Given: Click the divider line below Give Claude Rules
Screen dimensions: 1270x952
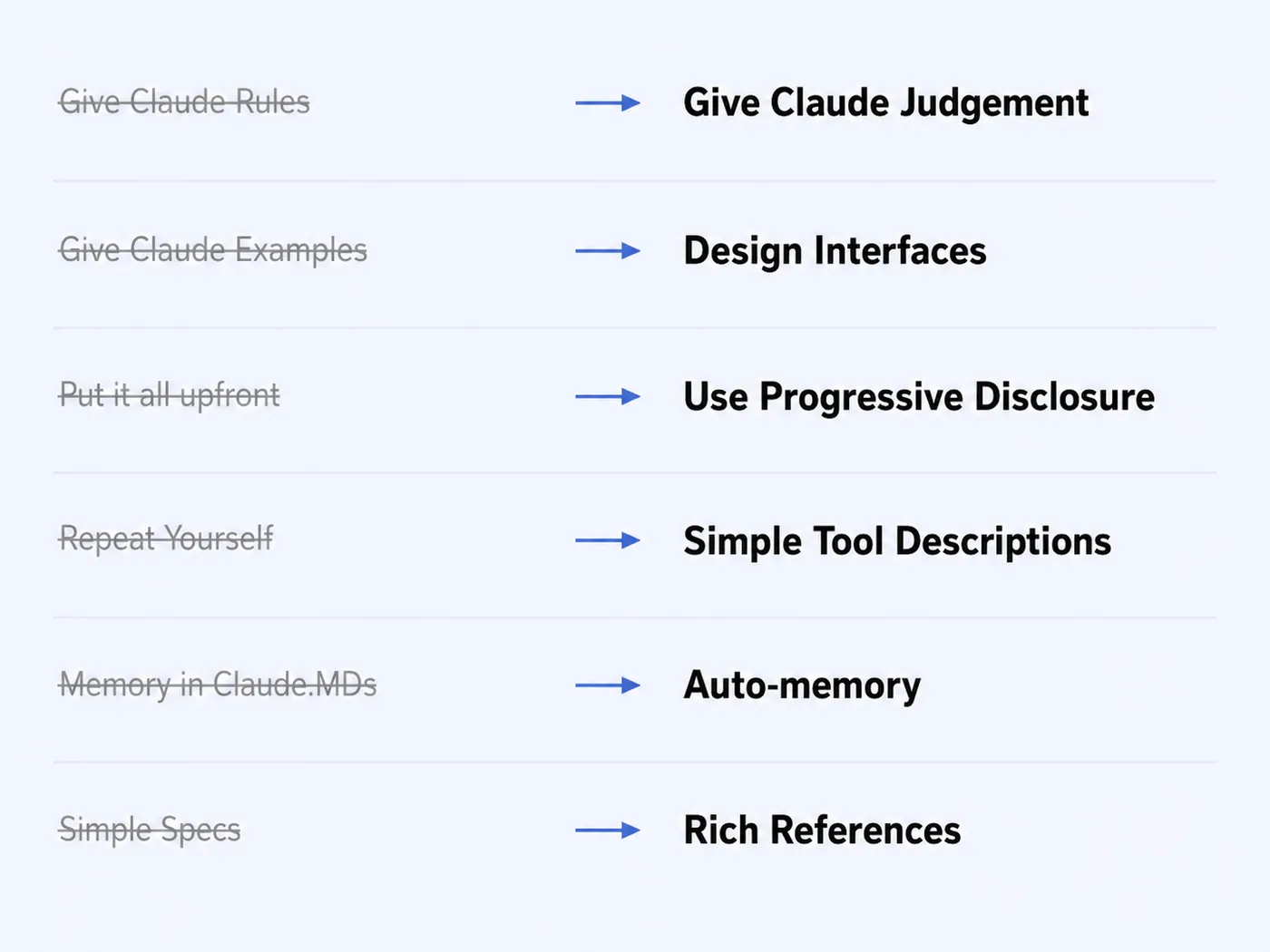Looking at the screenshot, I should coord(635,181).
